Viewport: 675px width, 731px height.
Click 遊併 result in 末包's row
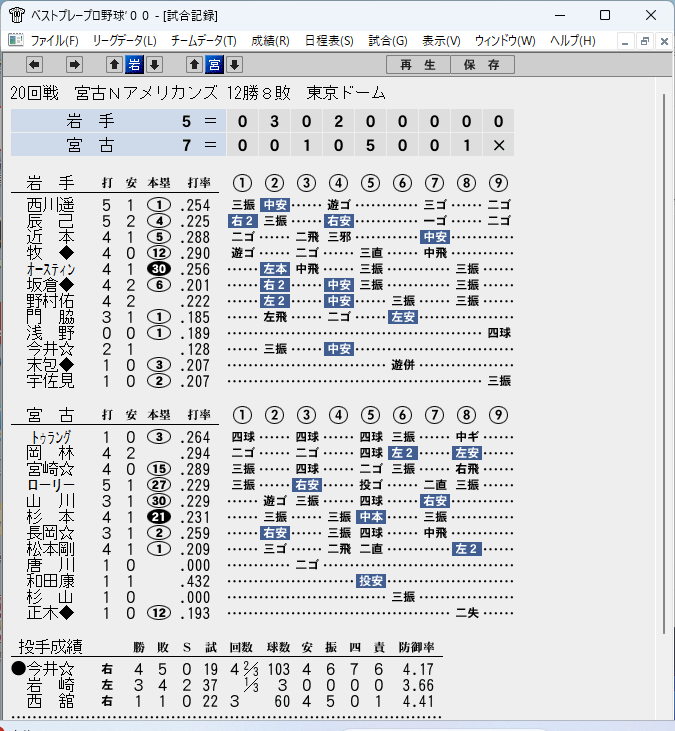[x=403, y=365]
